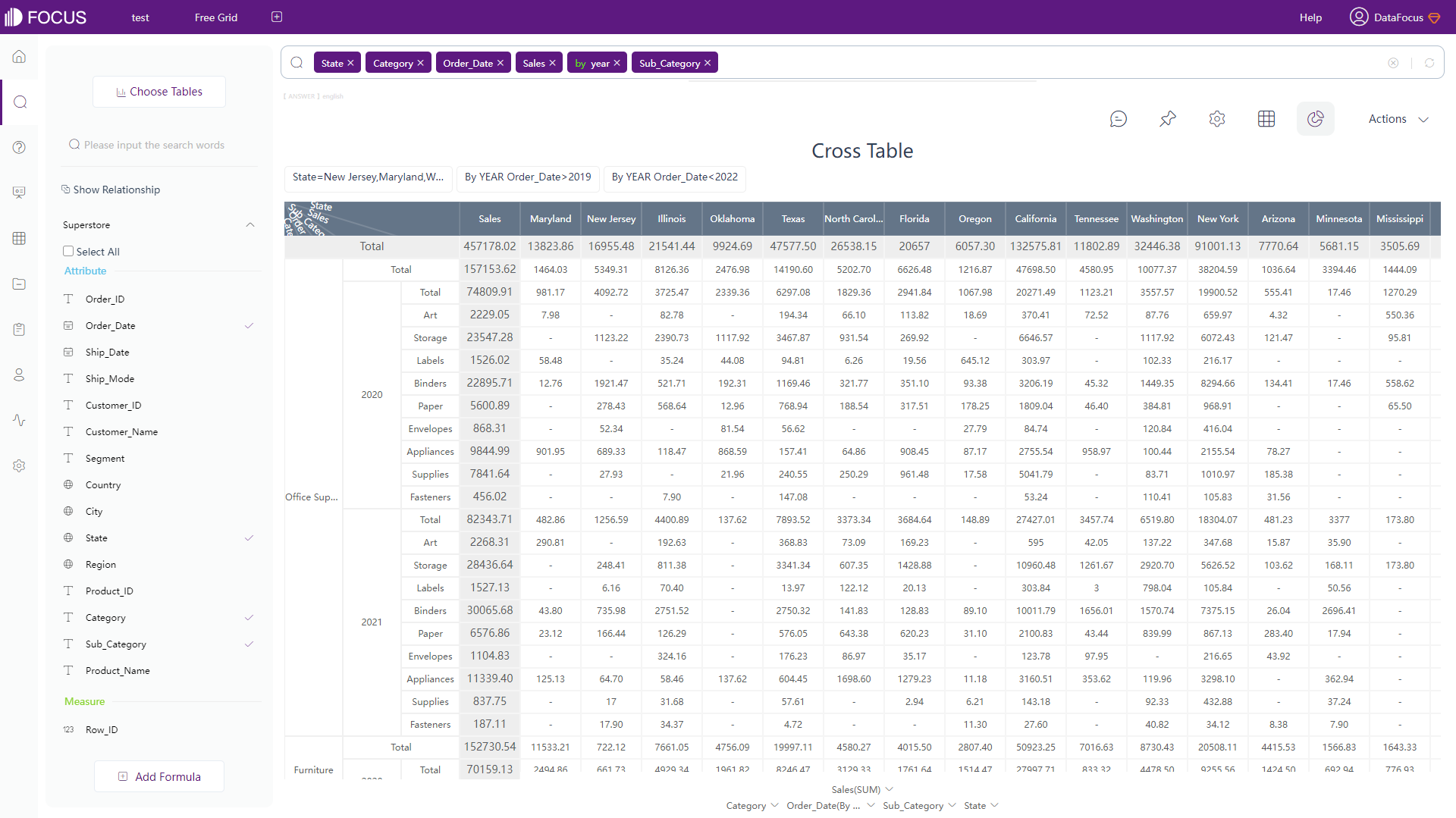This screenshot has width=1456, height=818.
Task: Click the Choose Tables button
Action: 159,92
